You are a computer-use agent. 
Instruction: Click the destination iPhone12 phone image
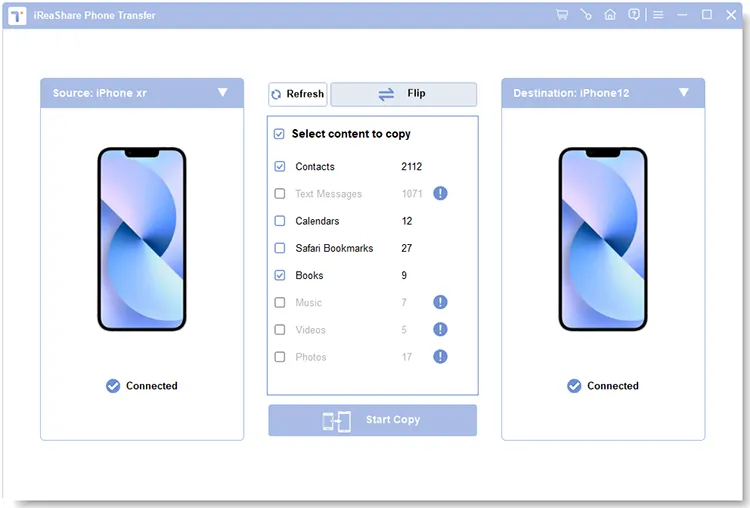pyautogui.click(x=603, y=239)
